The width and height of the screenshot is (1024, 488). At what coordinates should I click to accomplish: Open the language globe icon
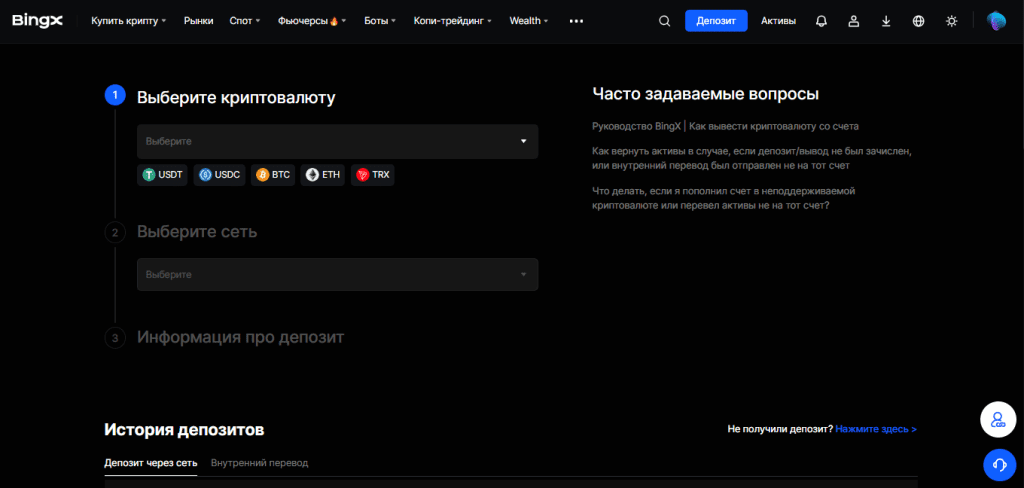click(918, 21)
